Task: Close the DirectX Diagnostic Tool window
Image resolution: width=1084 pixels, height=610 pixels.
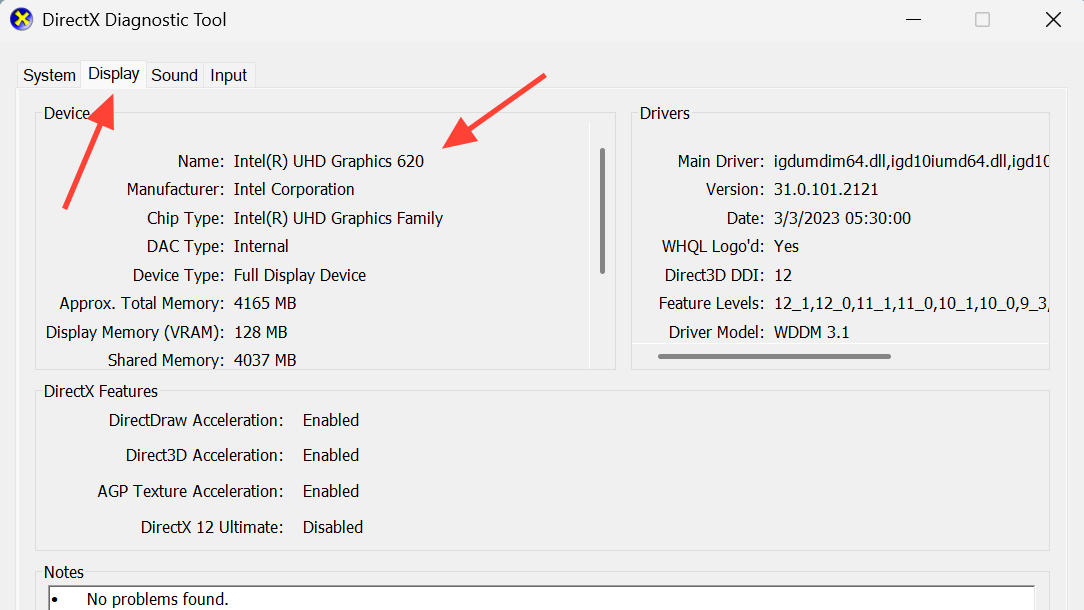Action: (x=1053, y=19)
